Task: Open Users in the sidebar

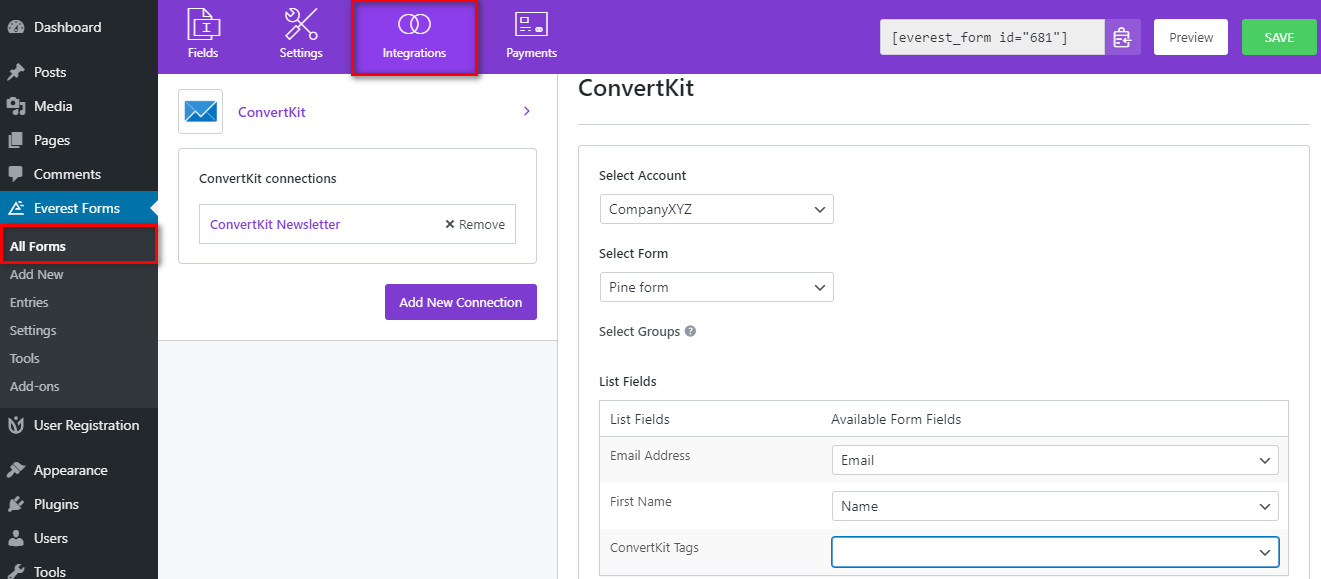Action: [51, 538]
